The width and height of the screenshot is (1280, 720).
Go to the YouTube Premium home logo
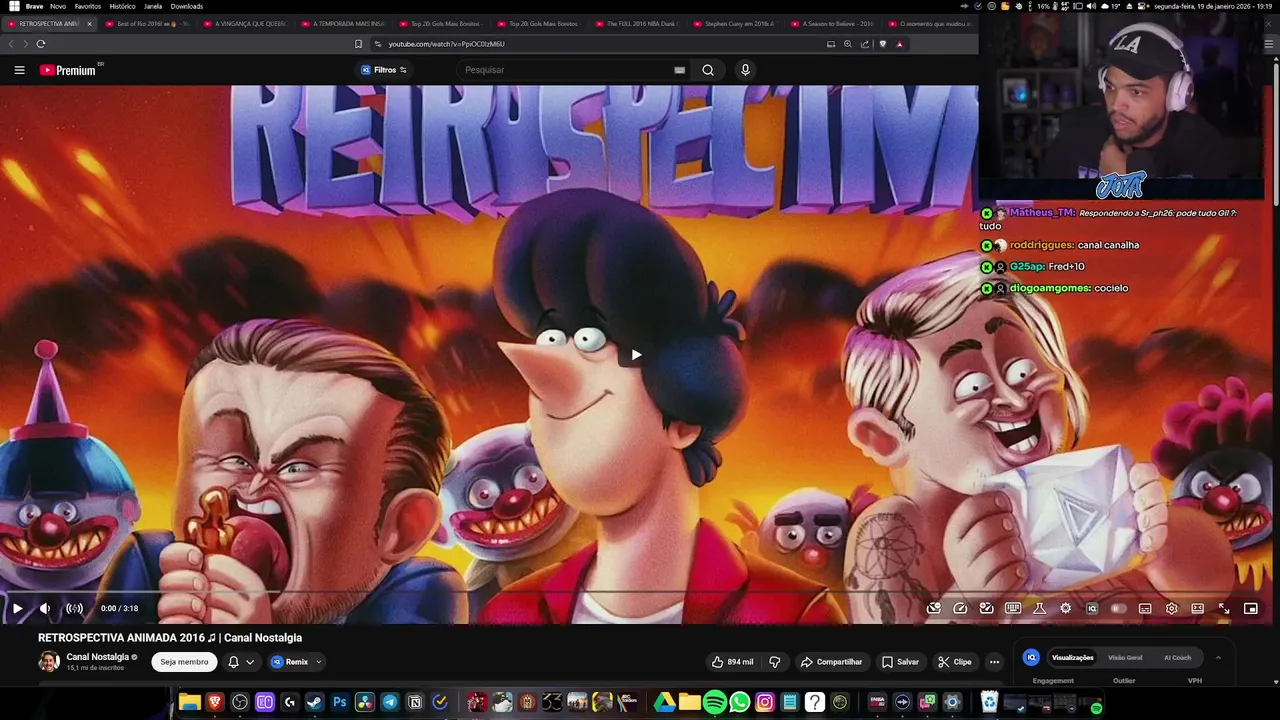(68, 70)
